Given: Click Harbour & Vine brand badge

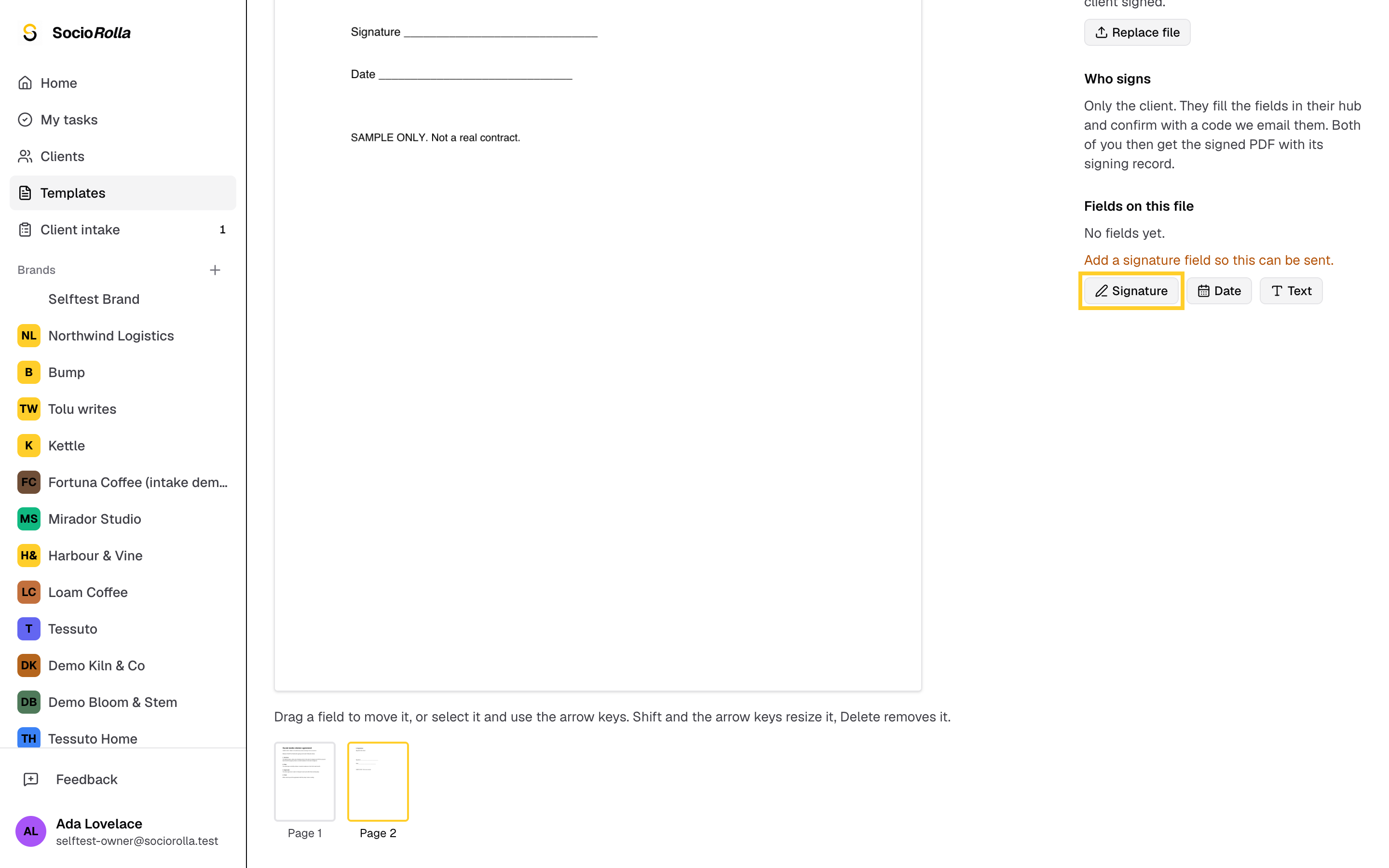Looking at the screenshot, I should (x=29, y=556).
